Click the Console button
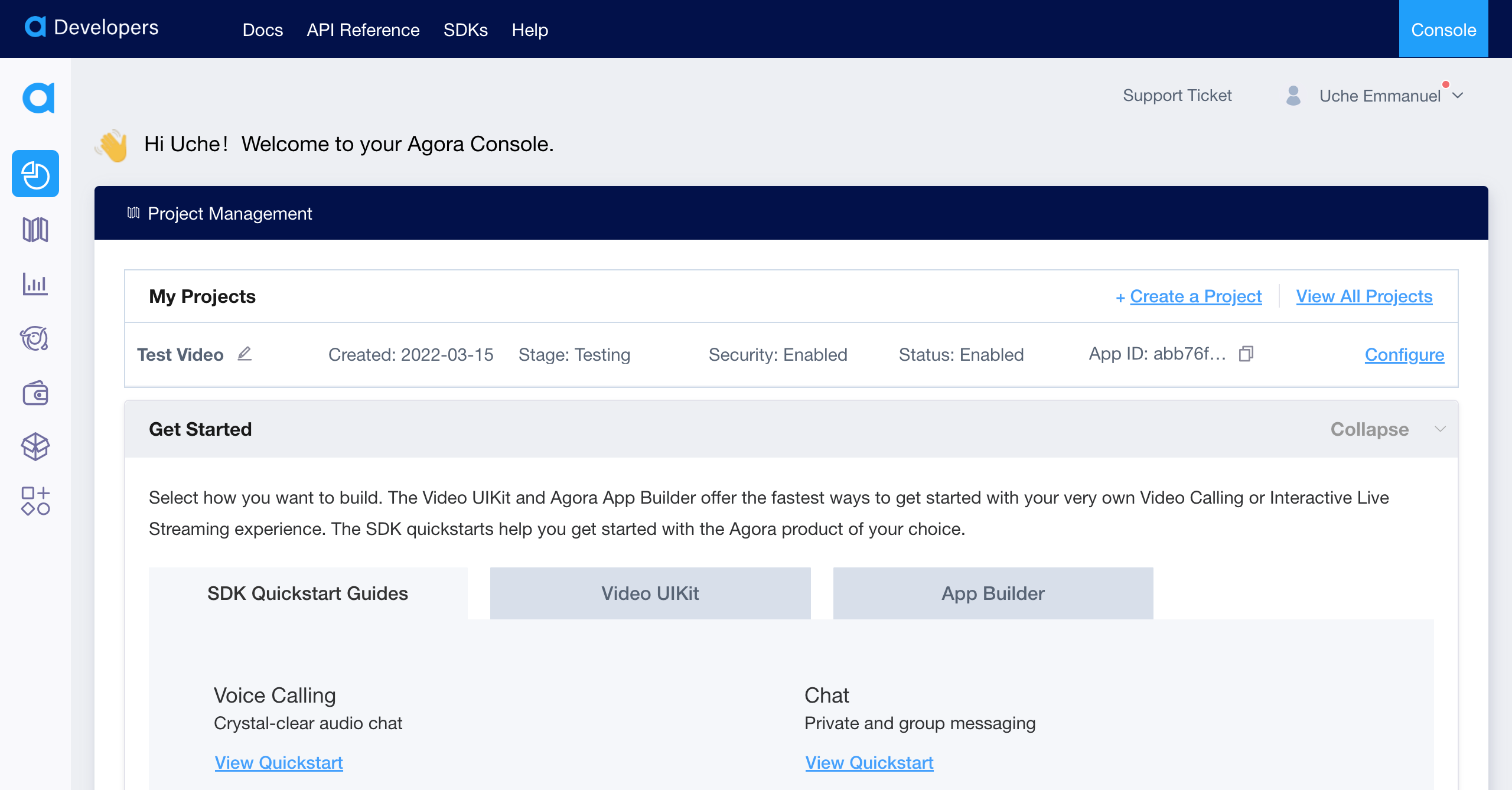The image size is (1512, 790). coord(1443,29)
